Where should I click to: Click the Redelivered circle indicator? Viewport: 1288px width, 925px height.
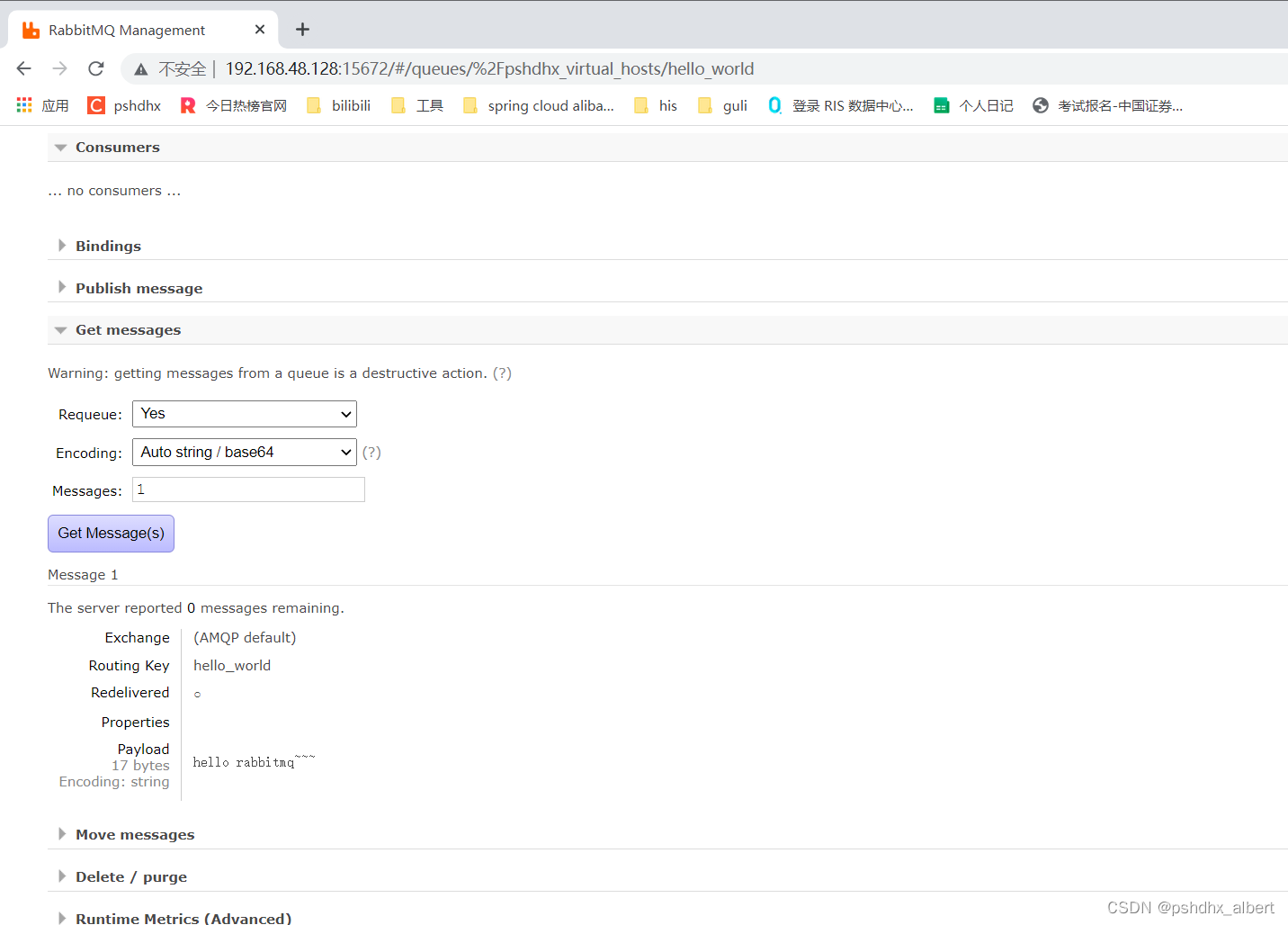[x=197, y=694]
